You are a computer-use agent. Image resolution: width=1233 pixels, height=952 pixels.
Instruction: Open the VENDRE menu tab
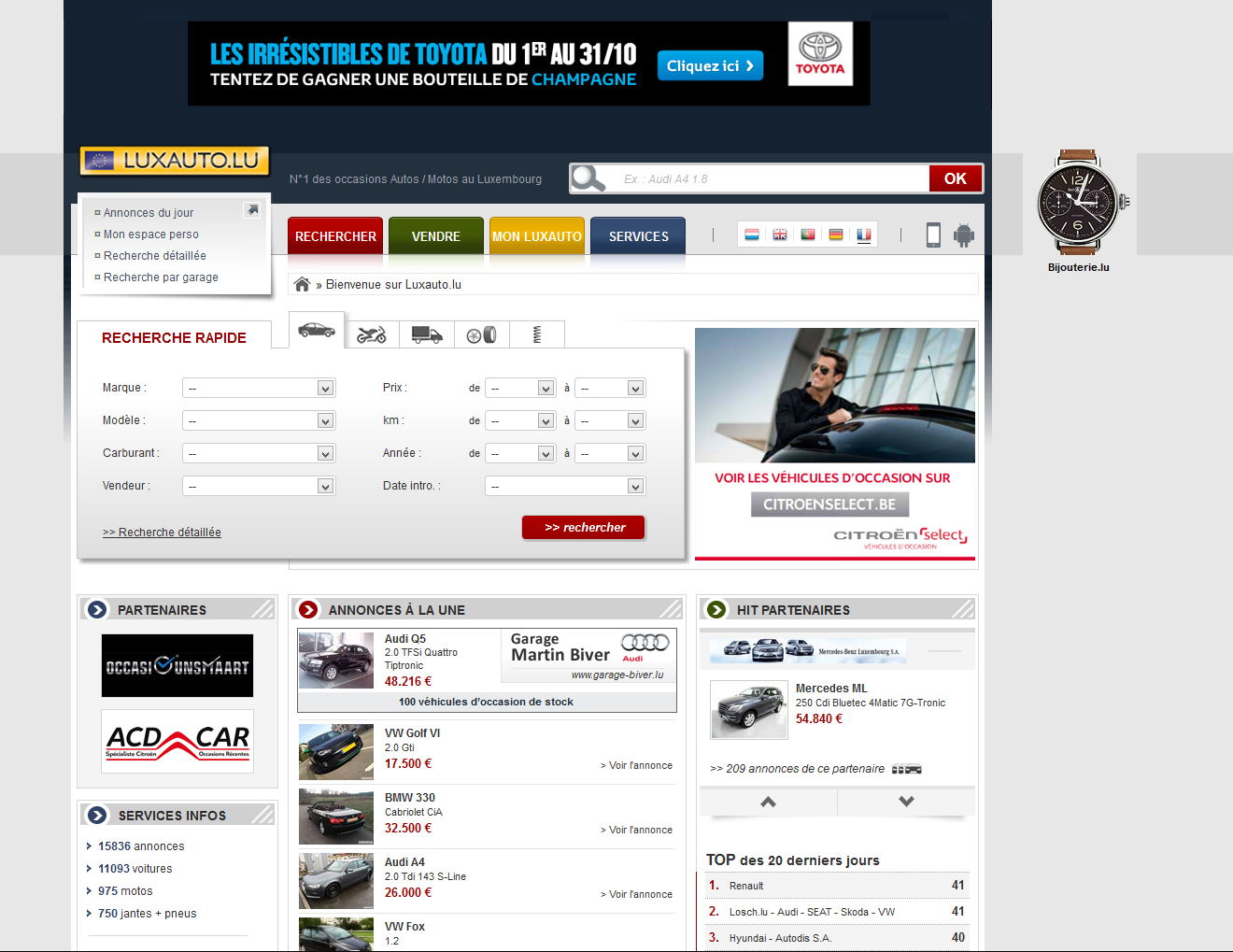(436, 236)
